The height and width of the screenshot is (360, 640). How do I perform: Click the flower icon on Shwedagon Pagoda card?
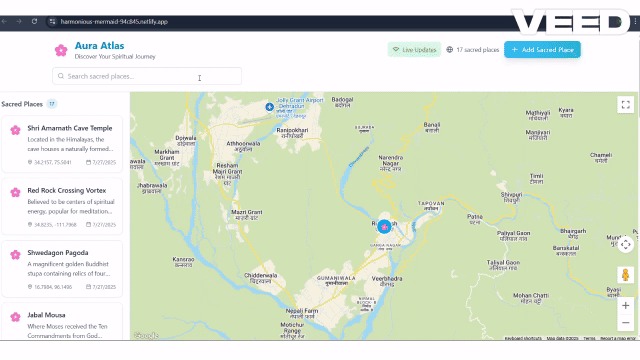16,255
